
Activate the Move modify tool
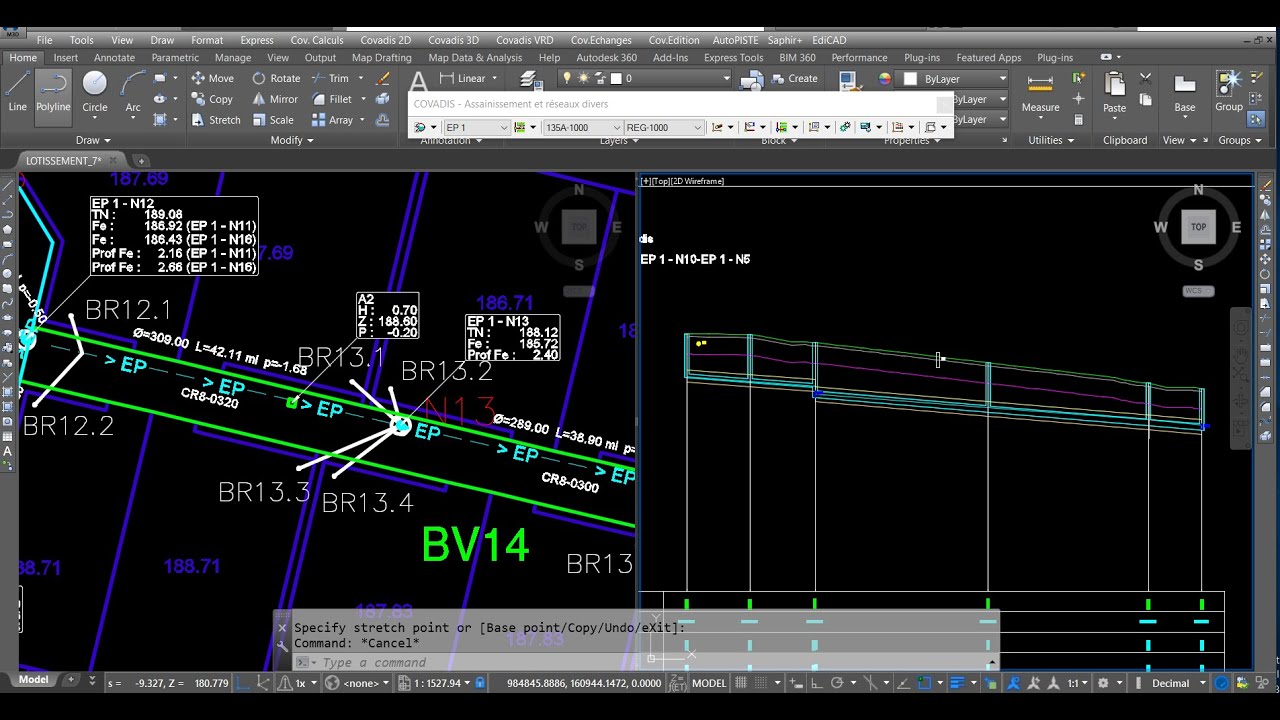pos(212,78)
